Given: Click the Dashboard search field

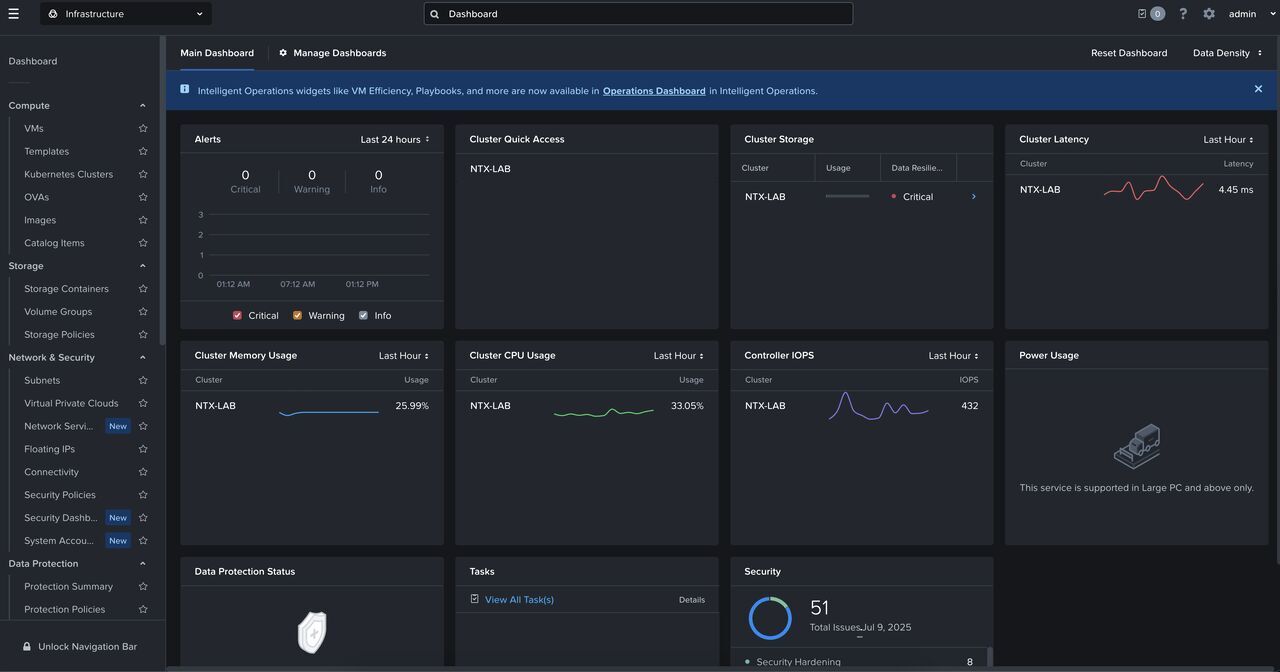Looking at the screenshot, I should click(x=640, y=14).
